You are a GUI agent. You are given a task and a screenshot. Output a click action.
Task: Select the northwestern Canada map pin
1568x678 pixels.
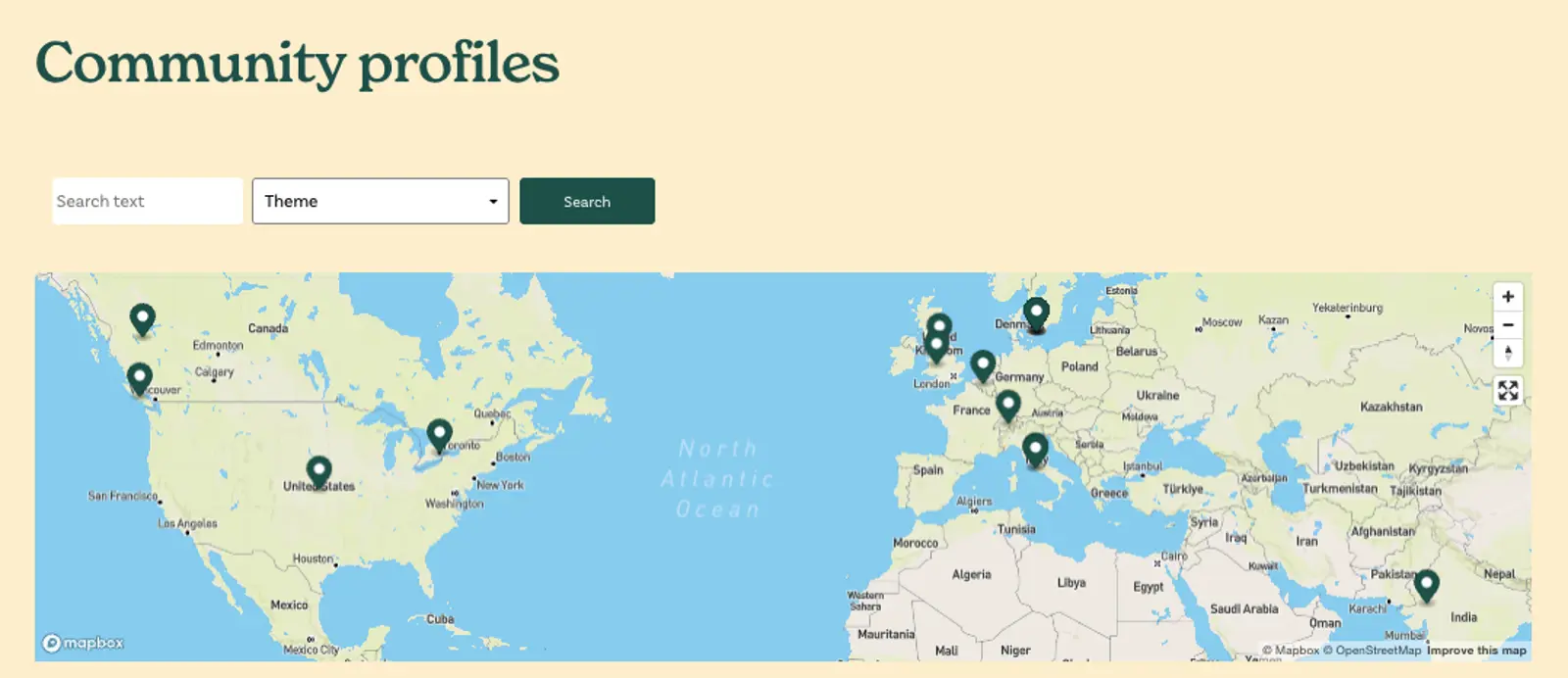[x=142, y=318]
